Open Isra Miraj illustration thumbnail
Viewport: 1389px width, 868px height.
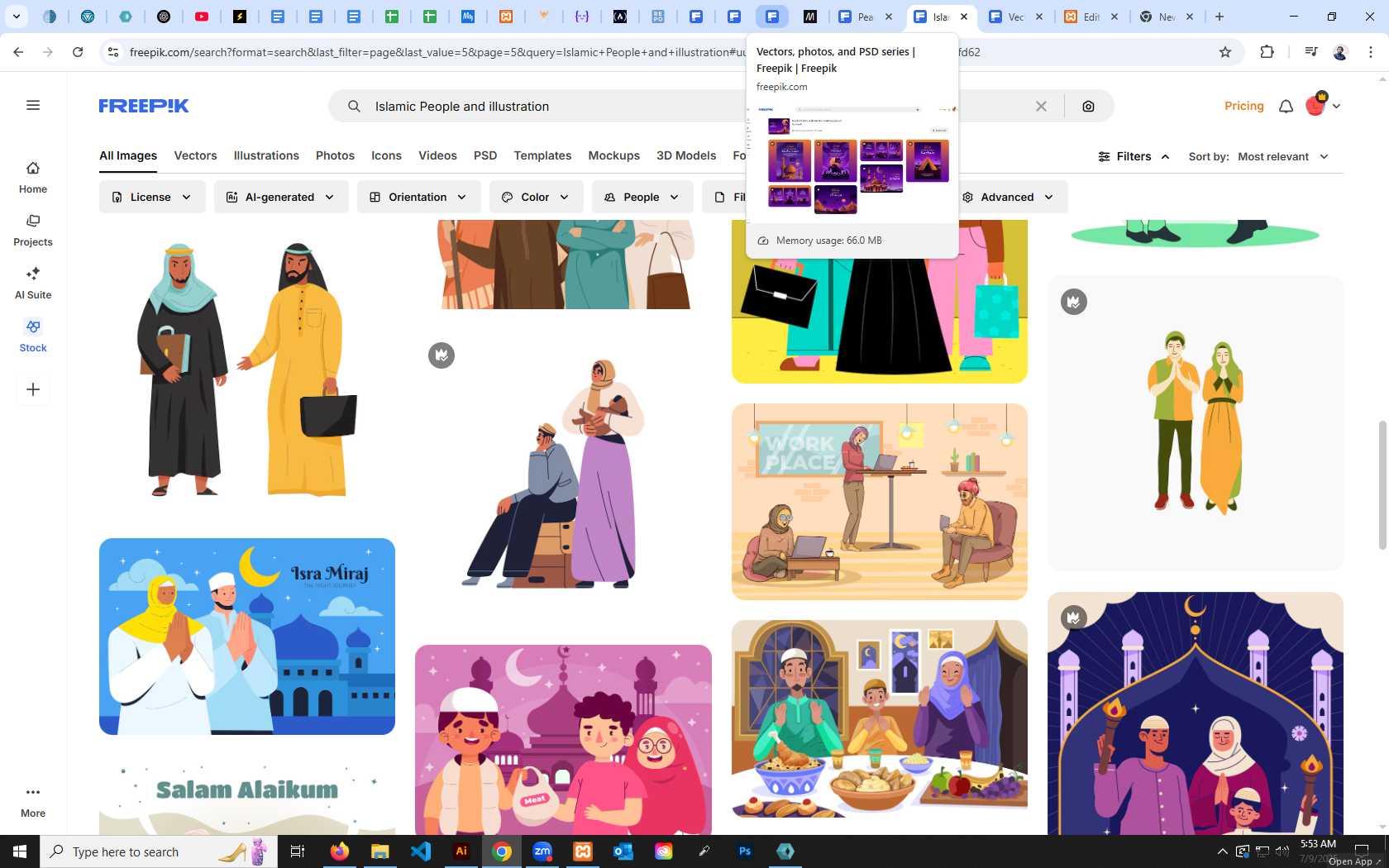coord(247,637)
